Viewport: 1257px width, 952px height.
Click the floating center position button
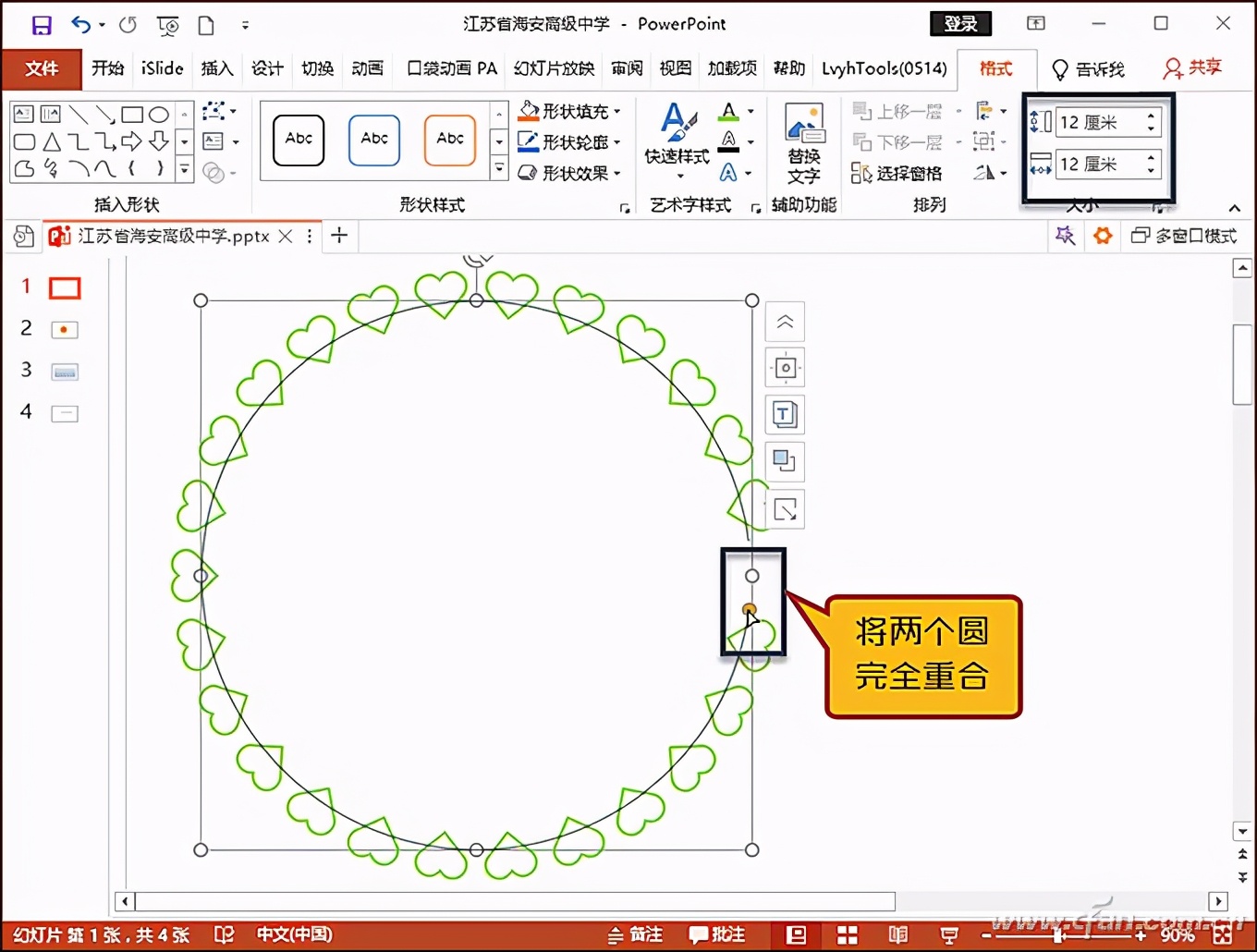pyautogui.click(x=785, y=368)
